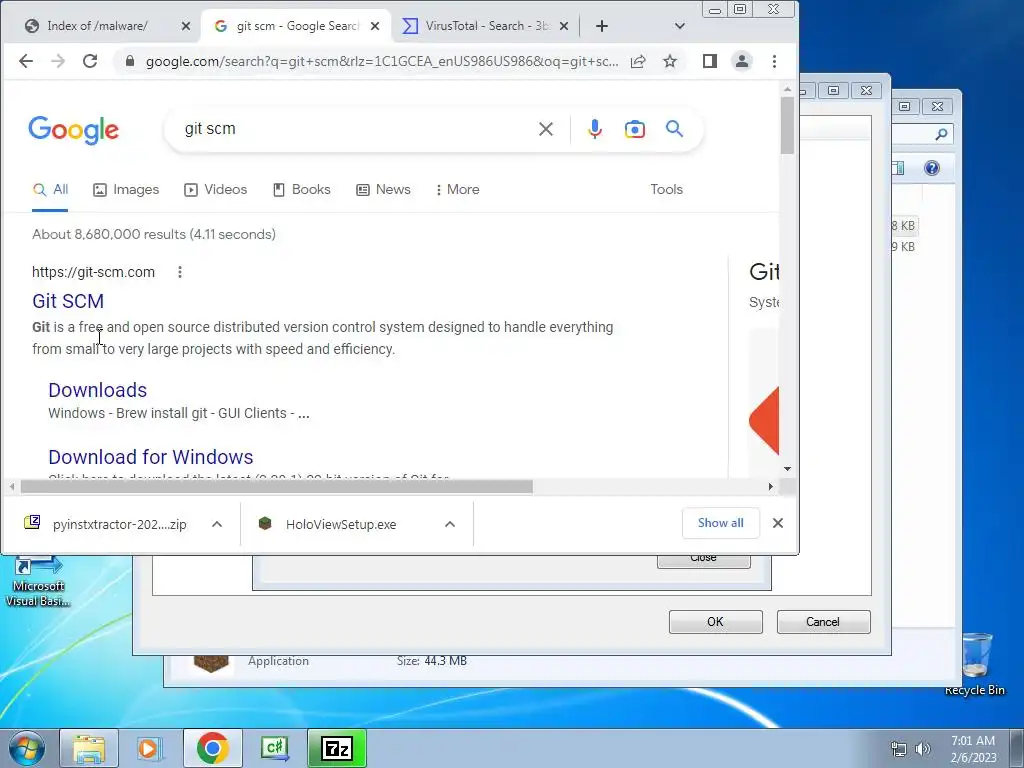
Task: Expand HoloViewSetup.exe download options
Action: pyautogui.click(x=450, y=524)
